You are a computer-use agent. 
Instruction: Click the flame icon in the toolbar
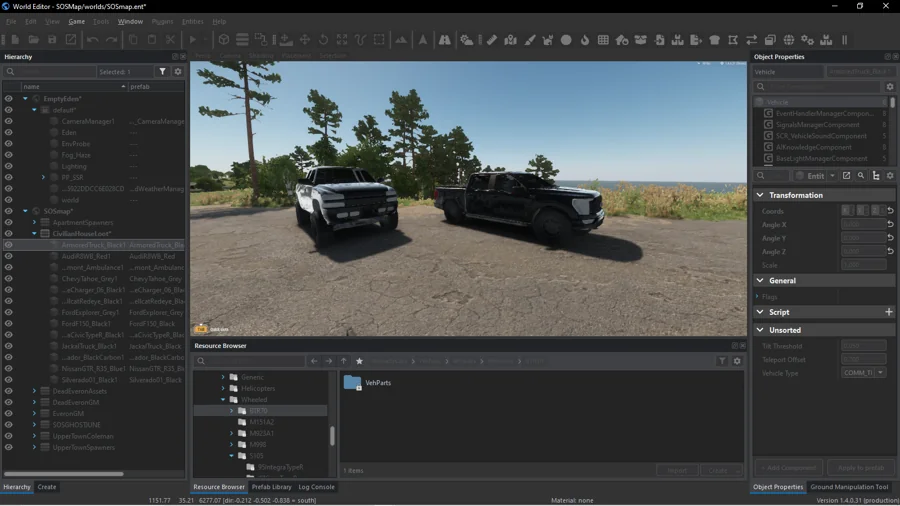(585, 40)
